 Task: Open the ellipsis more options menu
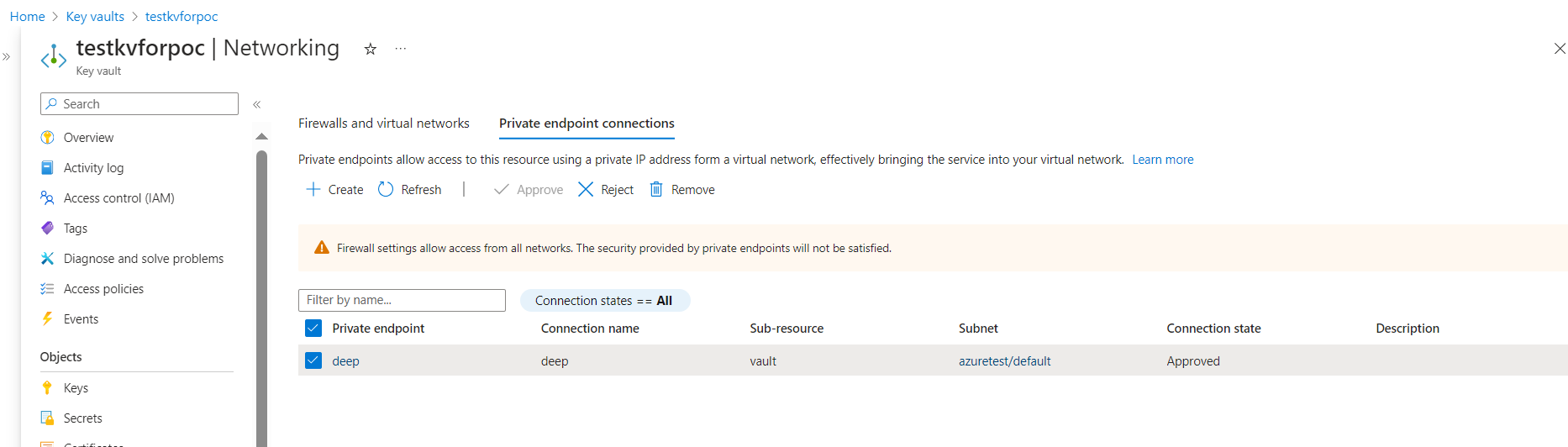(x=401, y=49)
